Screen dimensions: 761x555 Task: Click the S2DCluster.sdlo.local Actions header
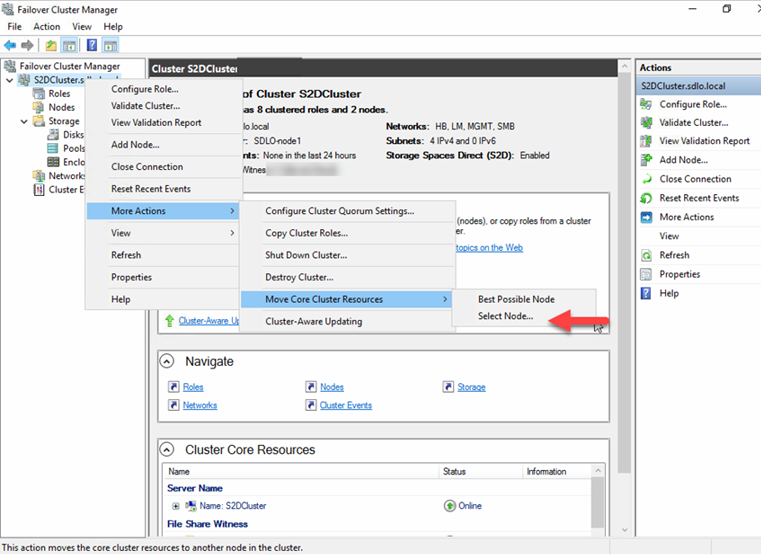[x=698, y=86]
